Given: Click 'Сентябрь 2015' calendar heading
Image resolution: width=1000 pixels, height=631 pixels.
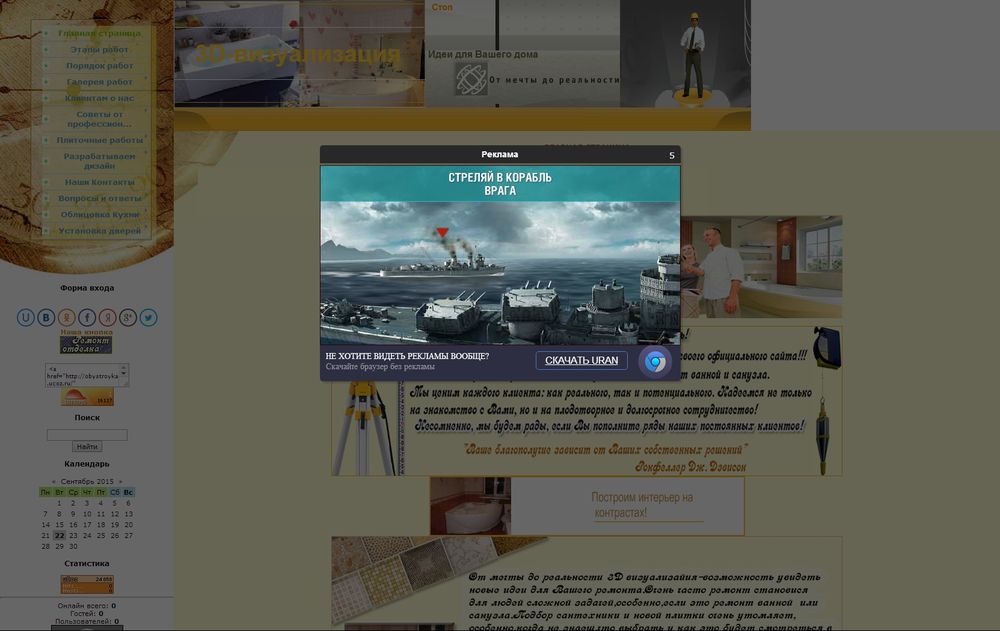Looking at the screenshot, I should click(87, 482).
